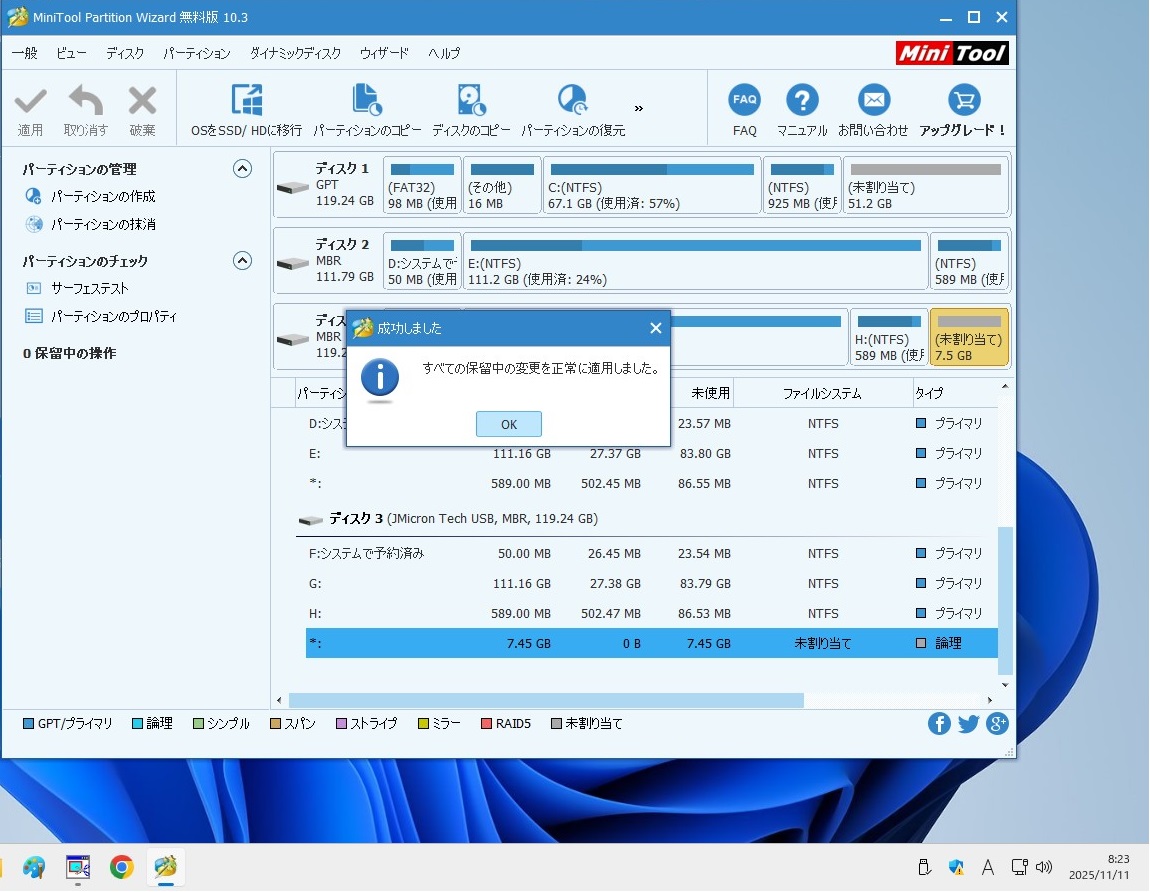Click the horizontal scrollbar under partition list

pyautogui.click(x=545, y=701)
